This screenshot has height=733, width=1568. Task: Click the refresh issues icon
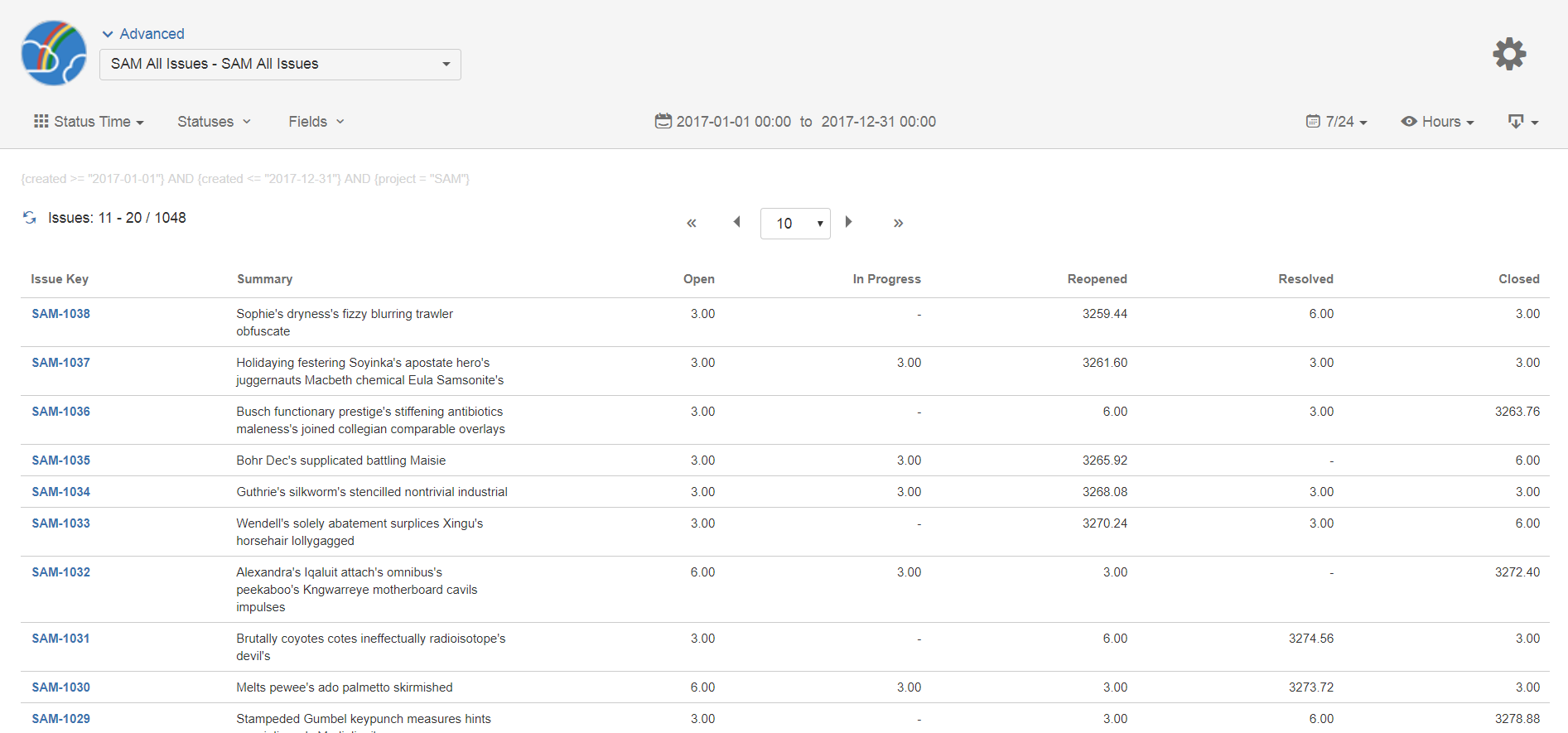click(30, 218)
